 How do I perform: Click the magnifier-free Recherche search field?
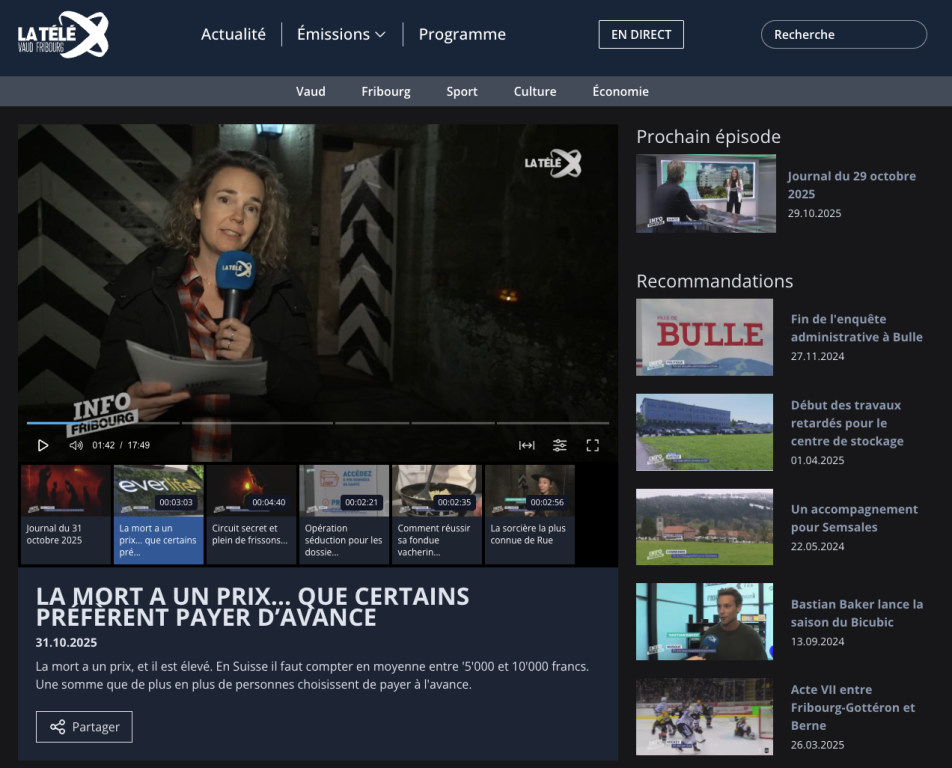click(x=843, y=34)
